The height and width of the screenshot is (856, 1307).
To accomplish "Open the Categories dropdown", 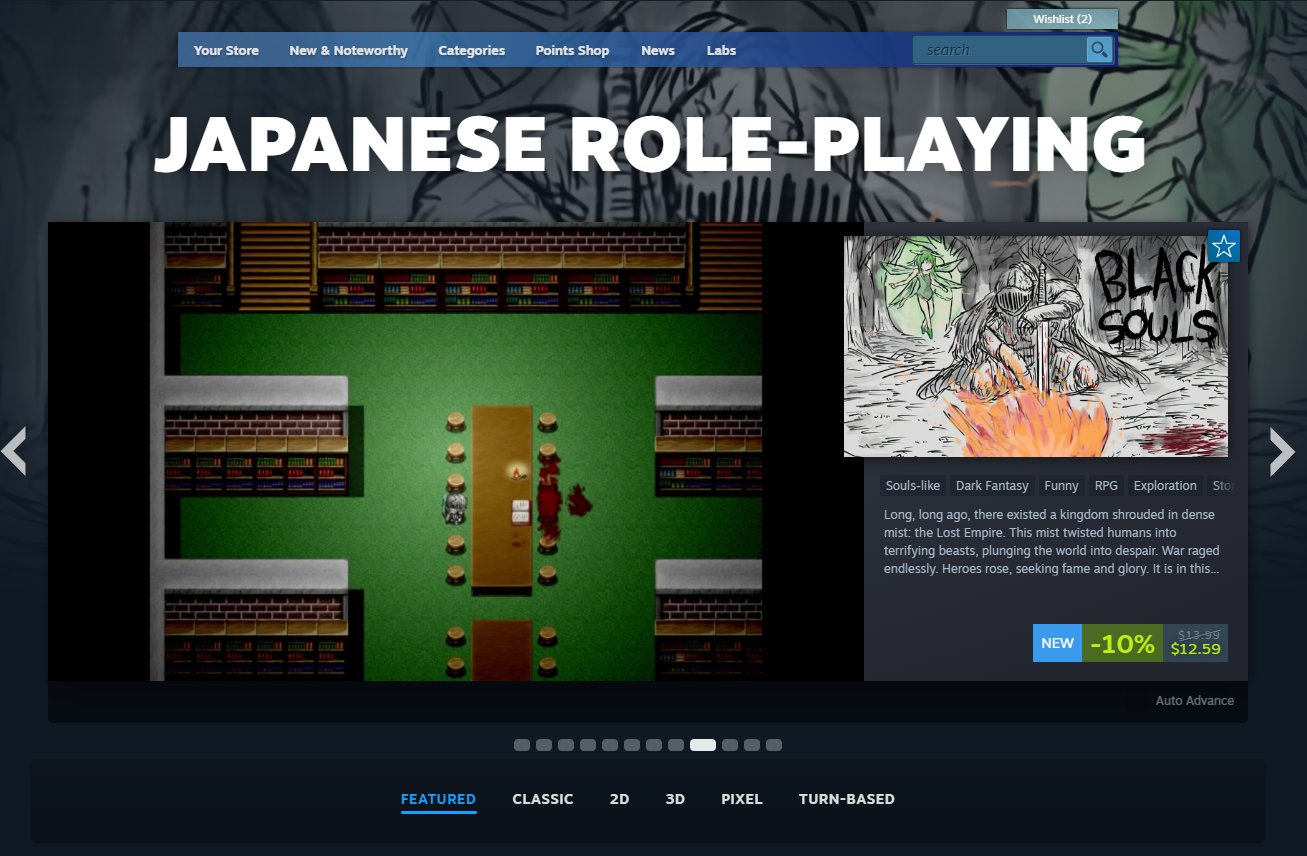I will click(471, 51).
